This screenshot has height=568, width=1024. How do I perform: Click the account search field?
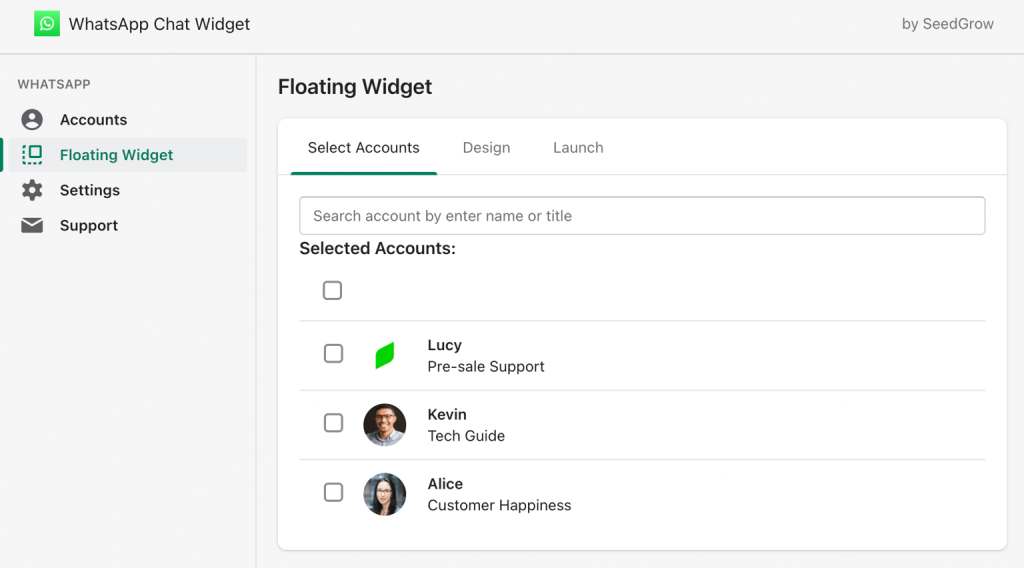click(x=642, y=216)
